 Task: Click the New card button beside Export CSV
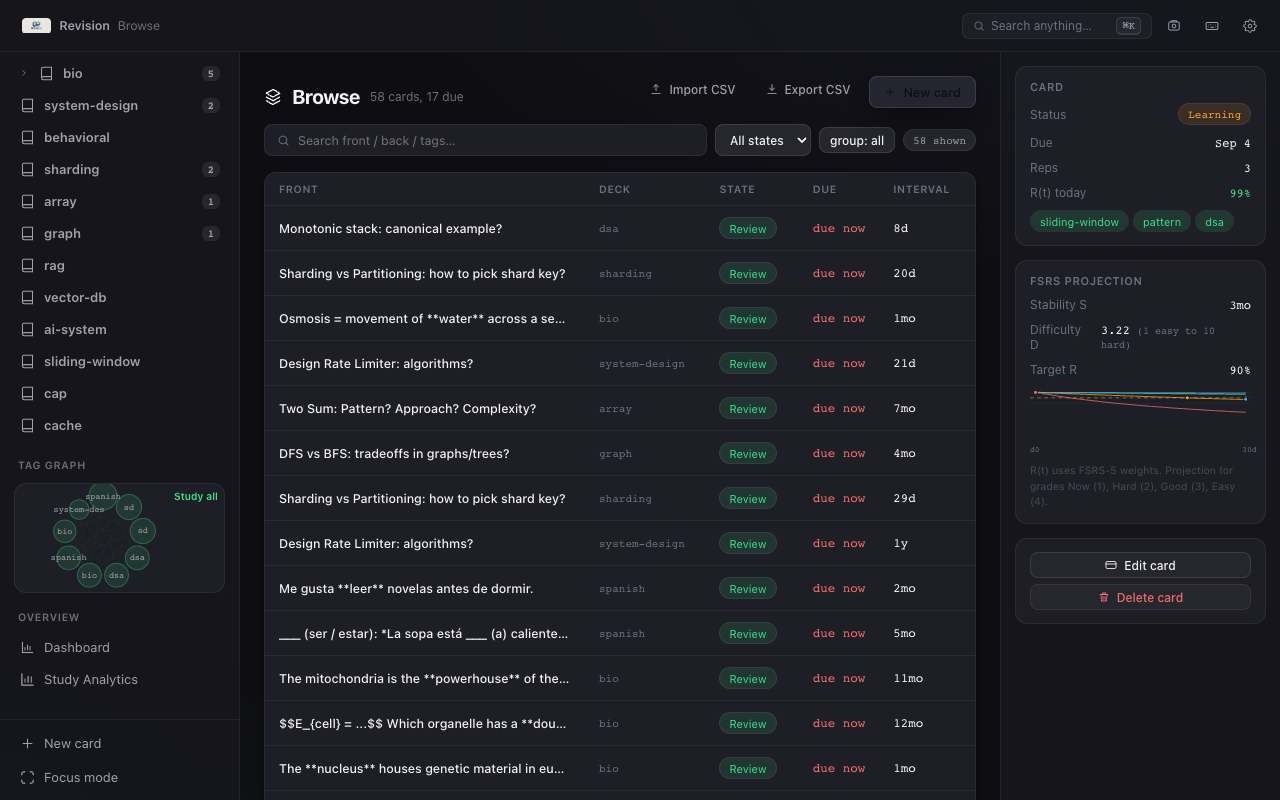922,92
